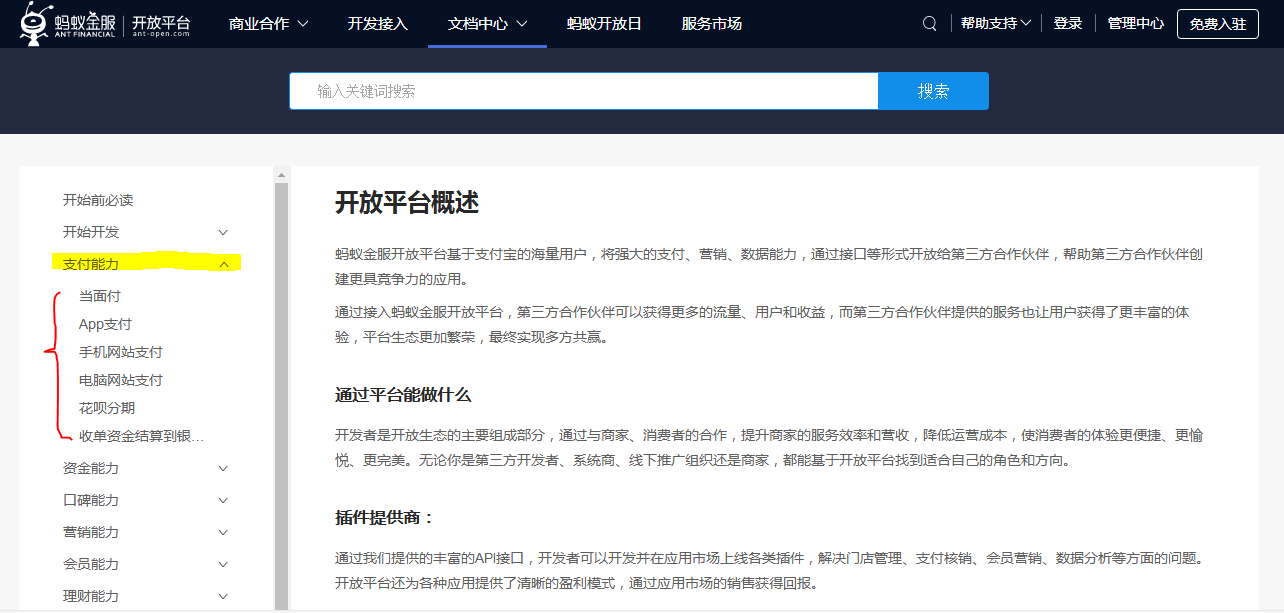Open the 当面付 sidebar item
The height and width of the screenshot is (613, 1284).
[x=100, y=296]
